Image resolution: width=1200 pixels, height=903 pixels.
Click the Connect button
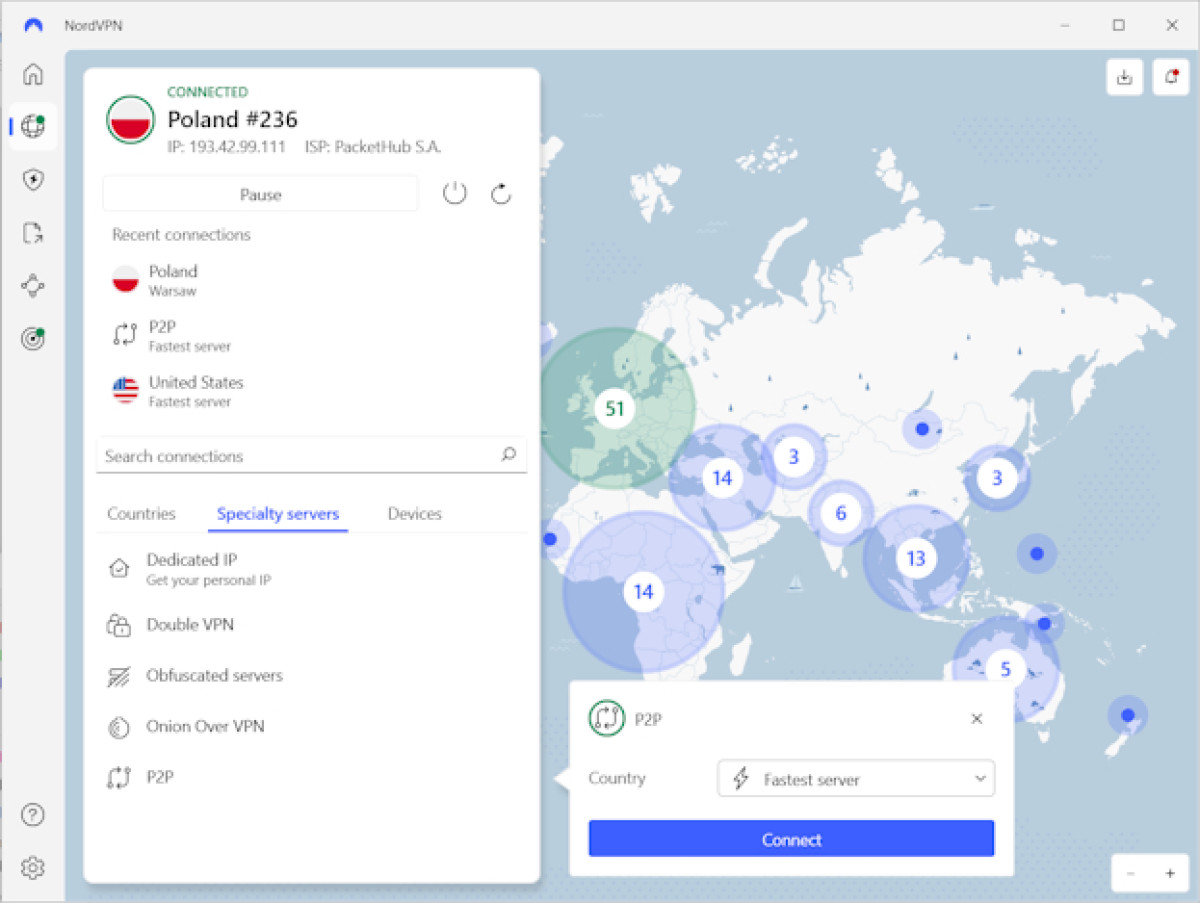pyautogui.click(x=791, y=839)
